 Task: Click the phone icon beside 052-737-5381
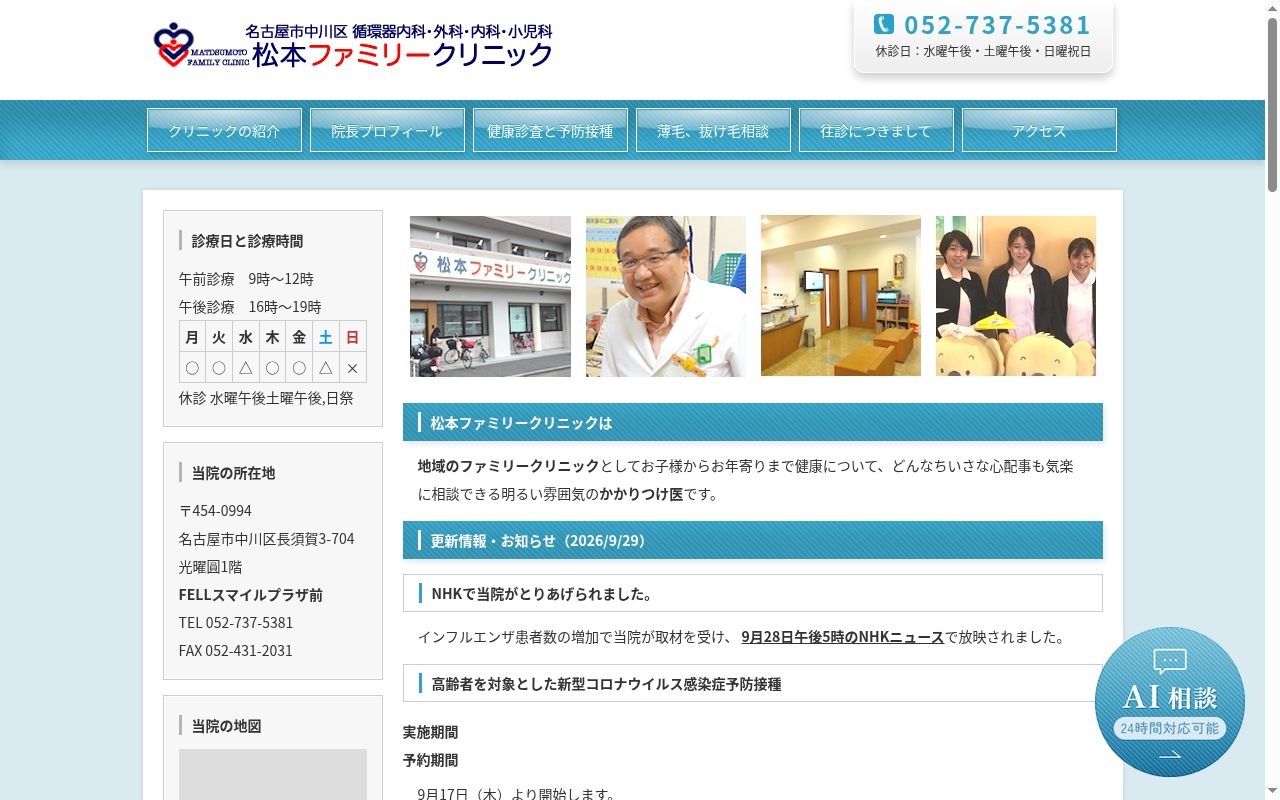coord(883,24)
